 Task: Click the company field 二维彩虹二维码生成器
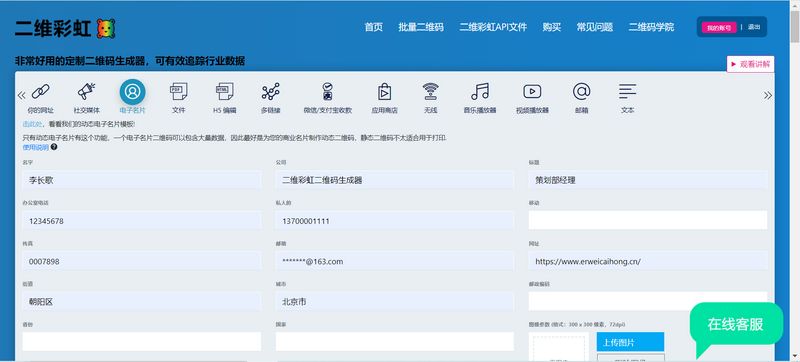click(395, 180)
